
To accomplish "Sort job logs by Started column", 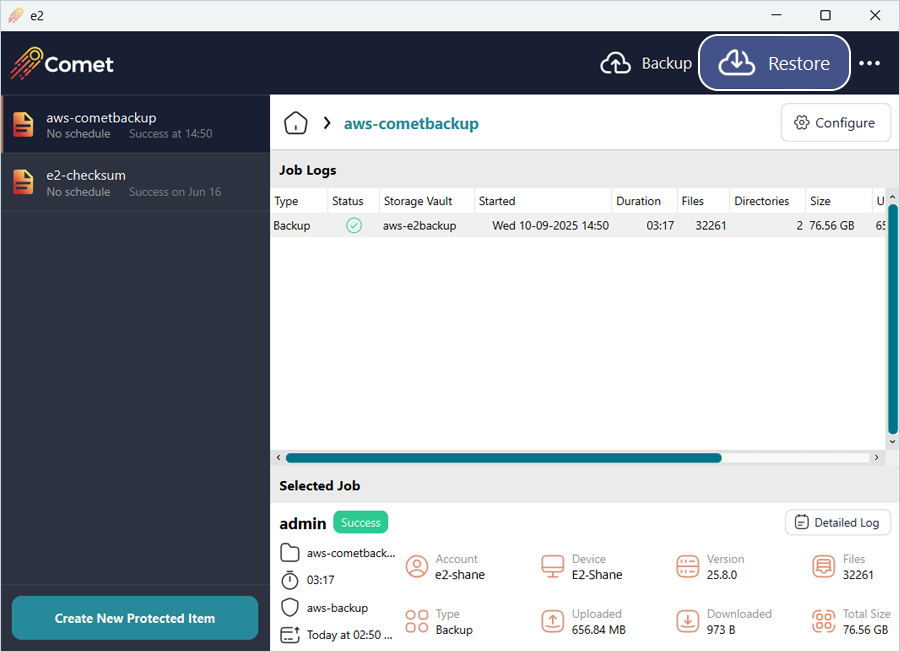I will pos(543,201).
